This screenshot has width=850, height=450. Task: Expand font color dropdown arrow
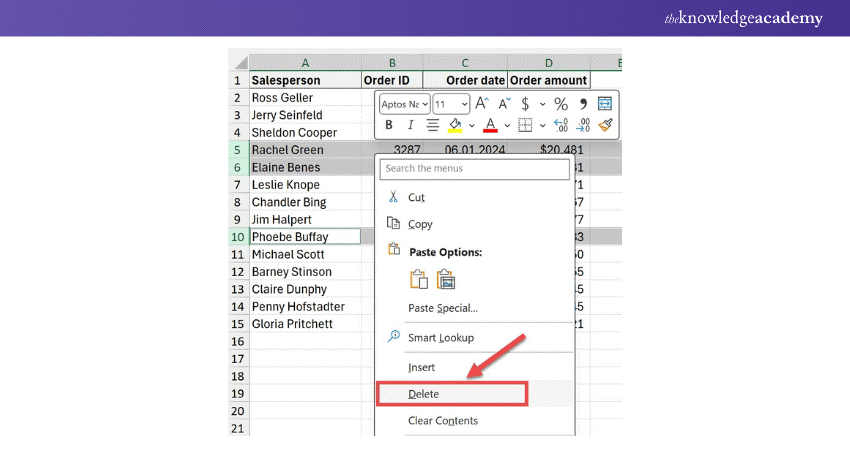point(507,126)
